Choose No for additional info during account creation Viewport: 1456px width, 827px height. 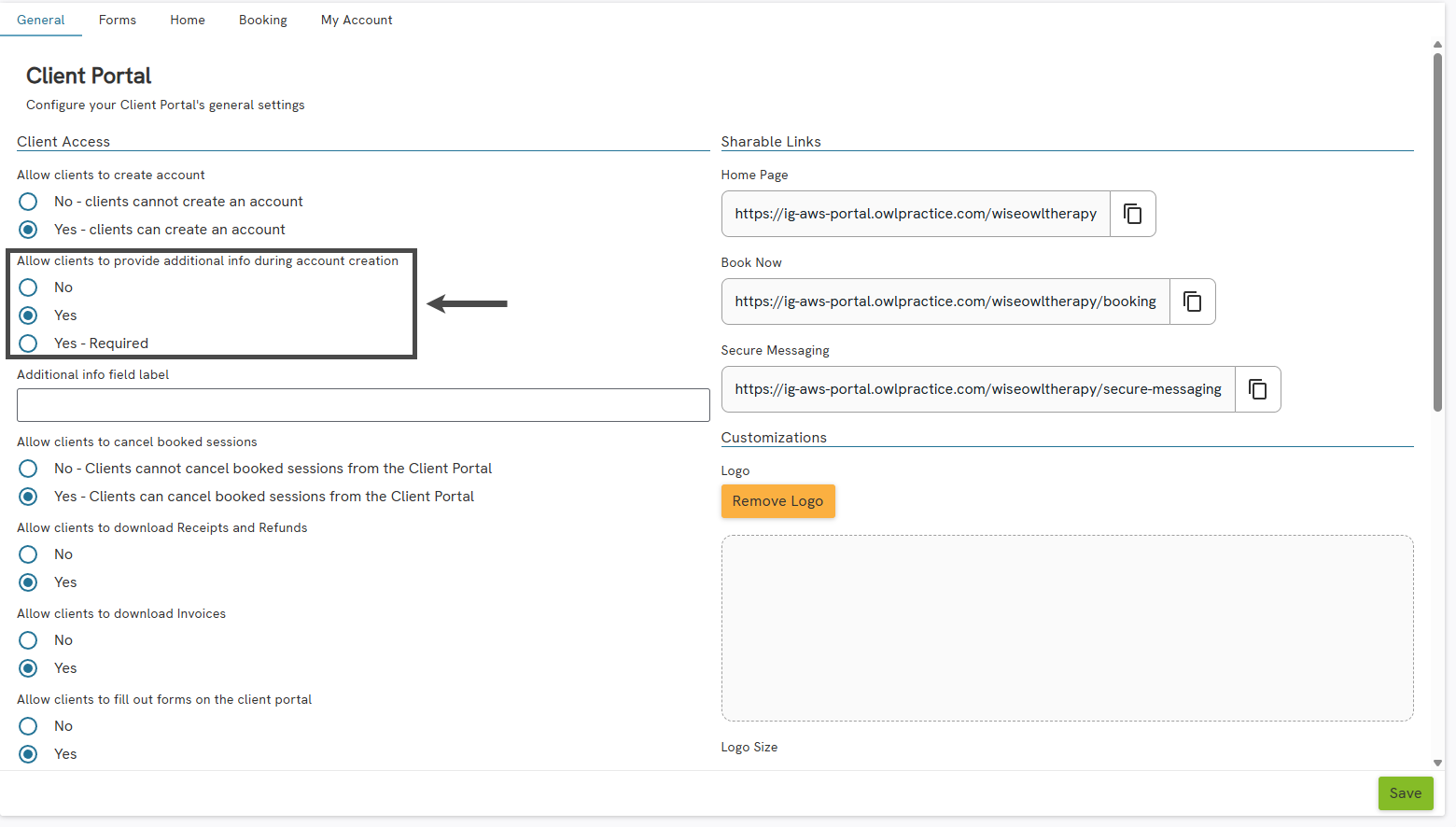click(28, 287)
